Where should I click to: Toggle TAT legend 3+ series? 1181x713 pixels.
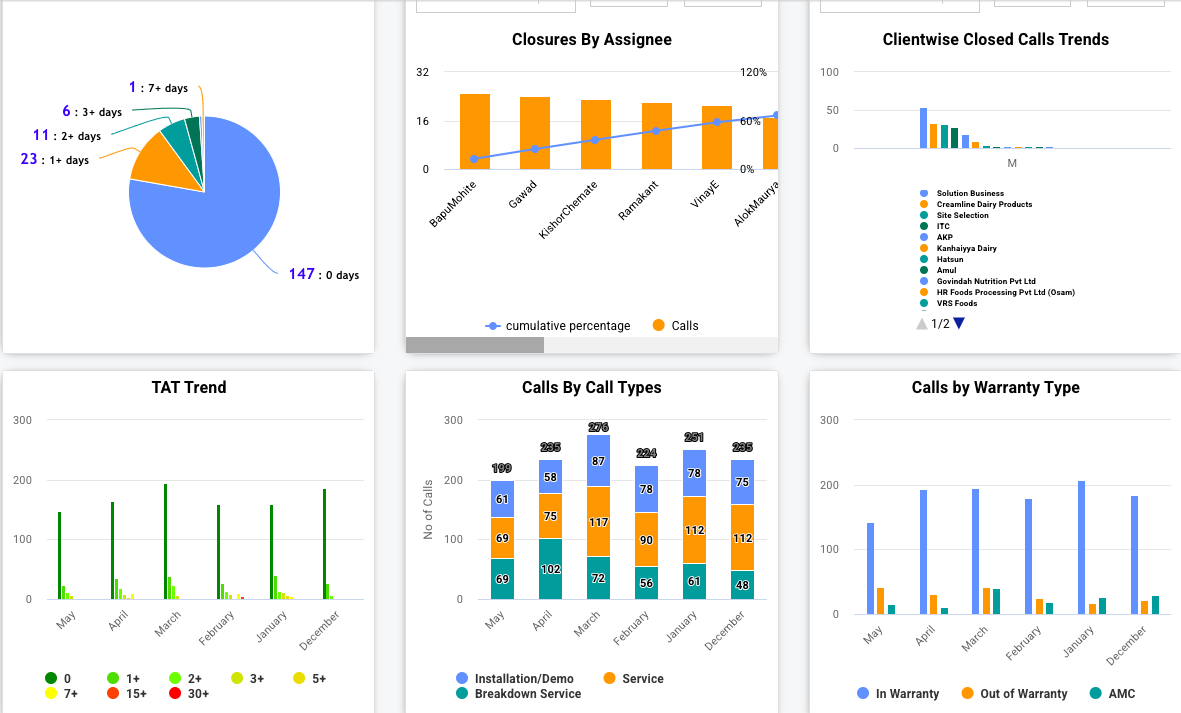click(x=248, y=678)
